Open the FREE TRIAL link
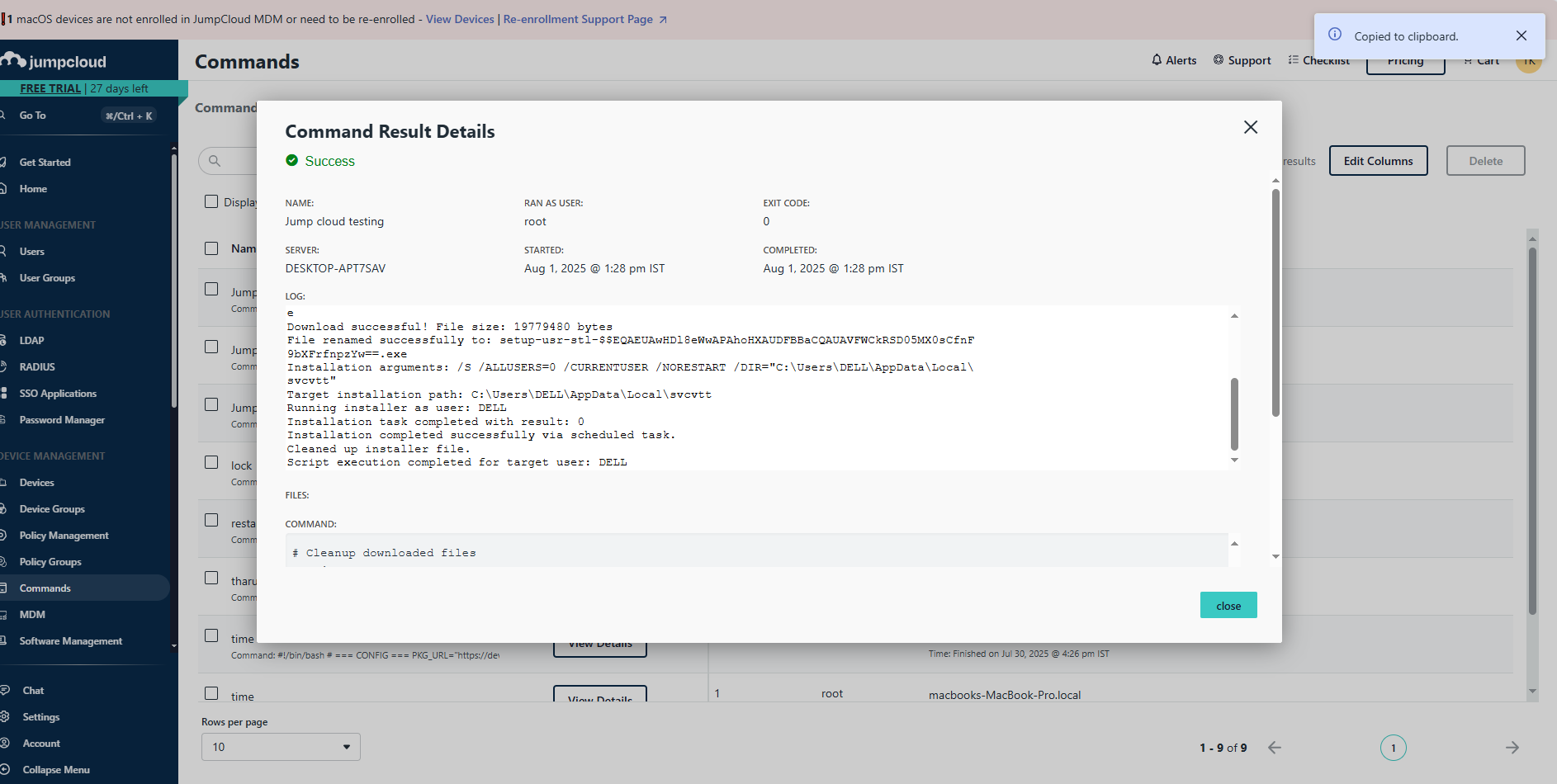The width and height of the screenshot is (1557, 784). 50,88
